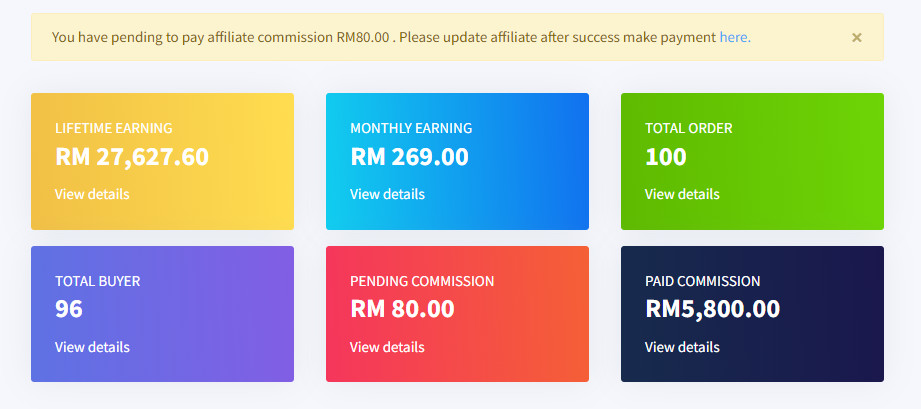This screenshot has width=921, height=409.
Task: Select the RM 80.00 pending commission amount
Action: tap(402, 309)
